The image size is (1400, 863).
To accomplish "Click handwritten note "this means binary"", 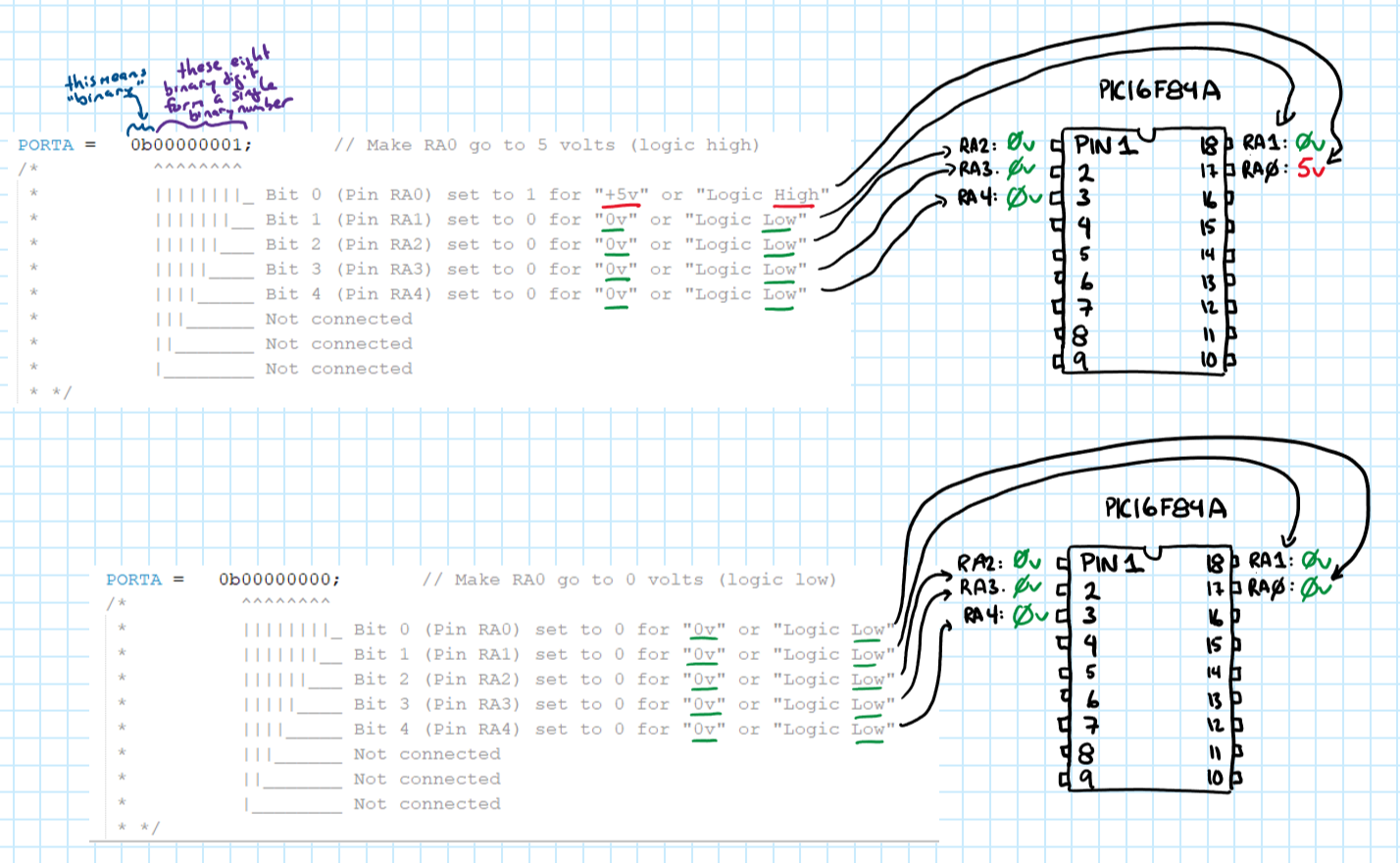I will pos(106,86).
